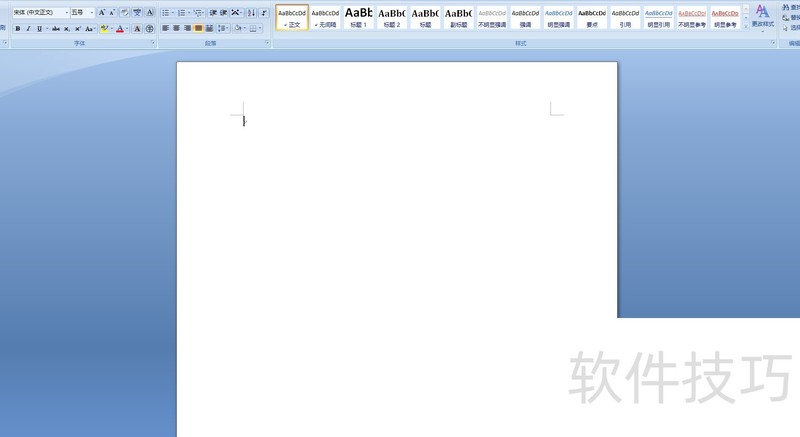Click the Enclosed Characters circle icon
This screenshot has height=437, width=800.
[x=149, y=29]
